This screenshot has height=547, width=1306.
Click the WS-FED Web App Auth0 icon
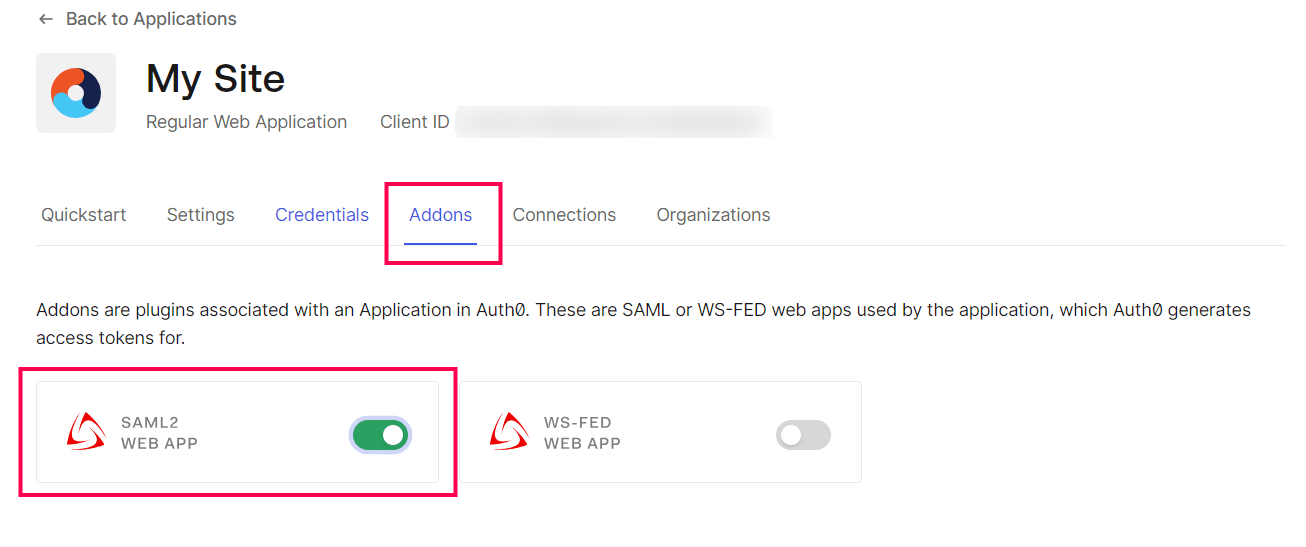(509, 432)
